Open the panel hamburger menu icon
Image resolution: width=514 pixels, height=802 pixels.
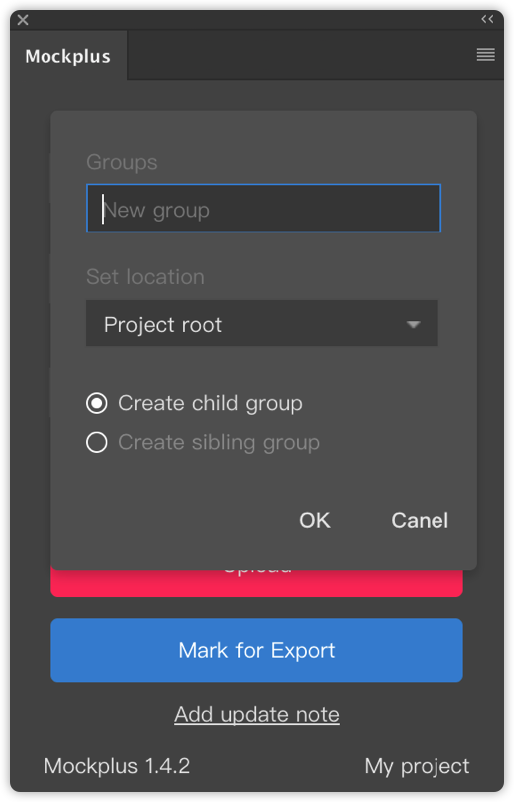click(x=485, y=54)
